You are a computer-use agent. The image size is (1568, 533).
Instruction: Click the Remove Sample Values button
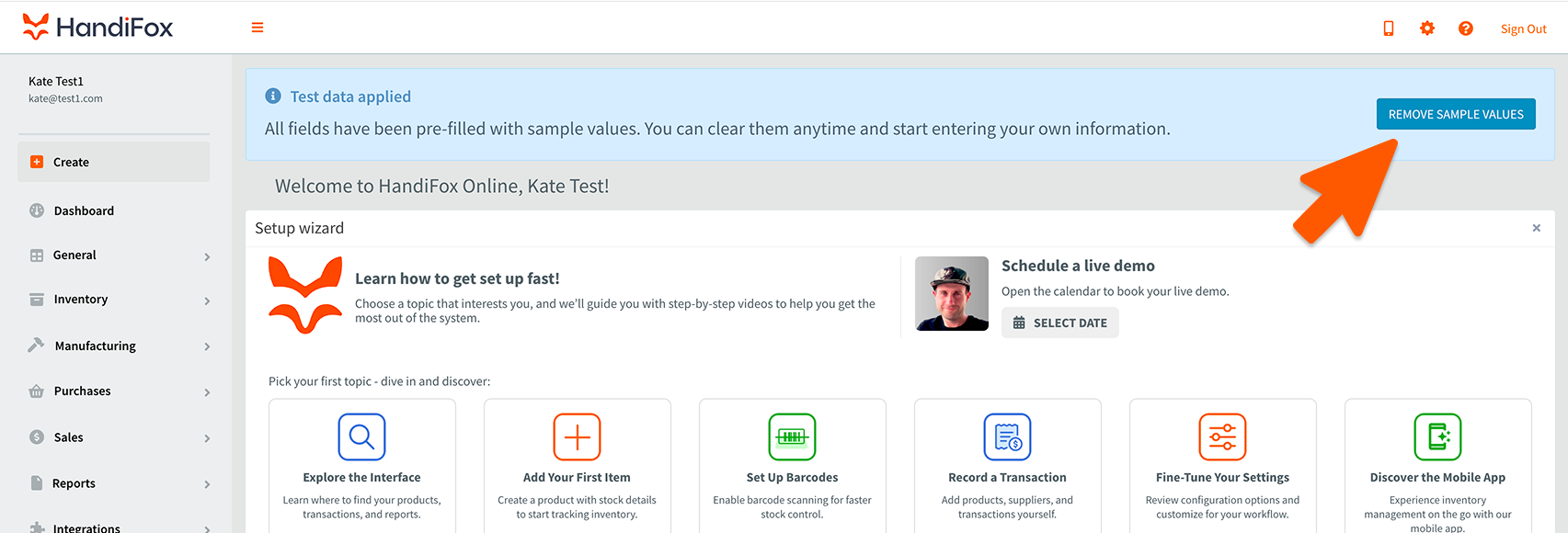coord(1456,114)
